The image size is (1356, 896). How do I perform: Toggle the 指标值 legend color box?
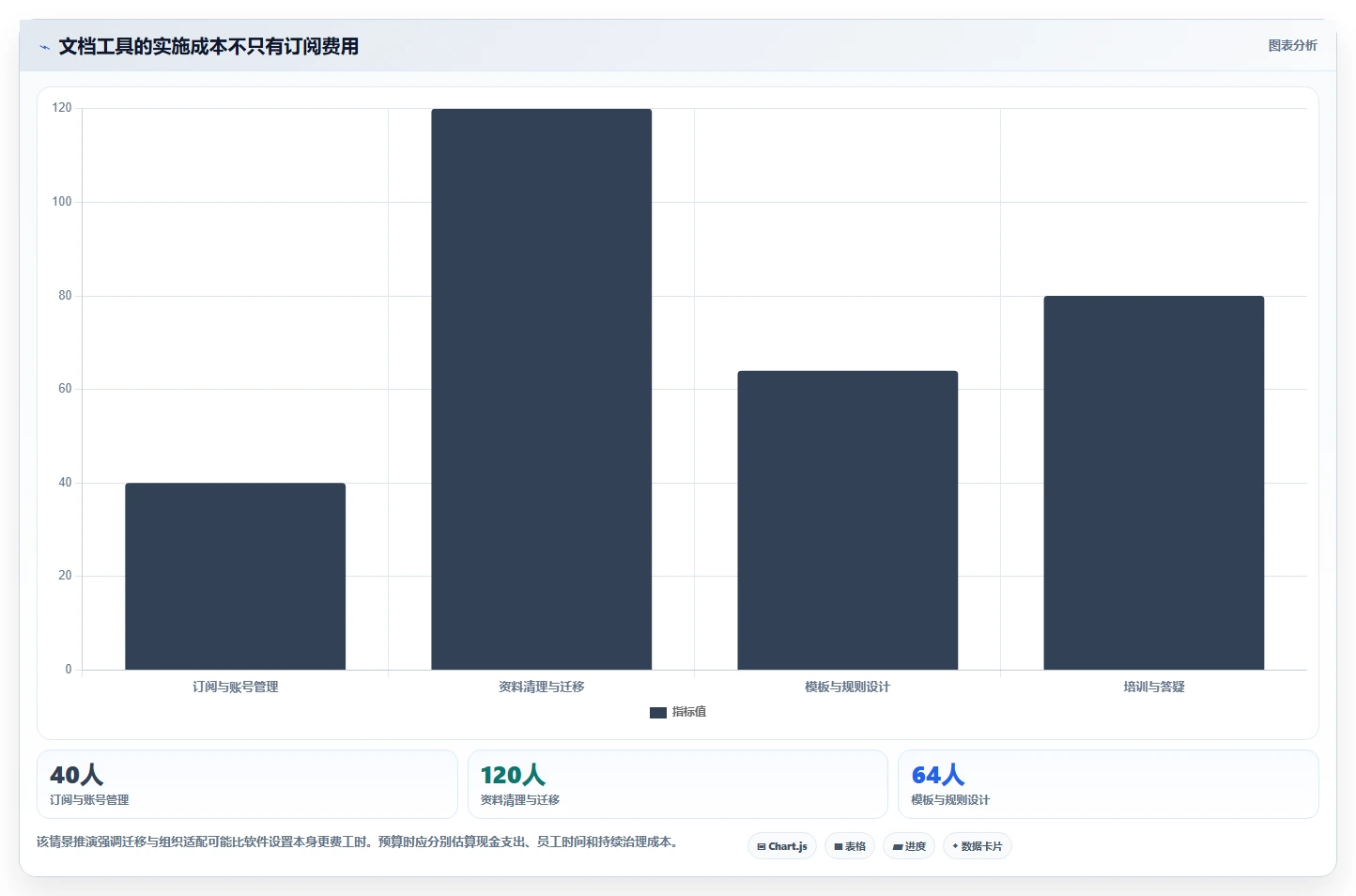pos(658,713)
